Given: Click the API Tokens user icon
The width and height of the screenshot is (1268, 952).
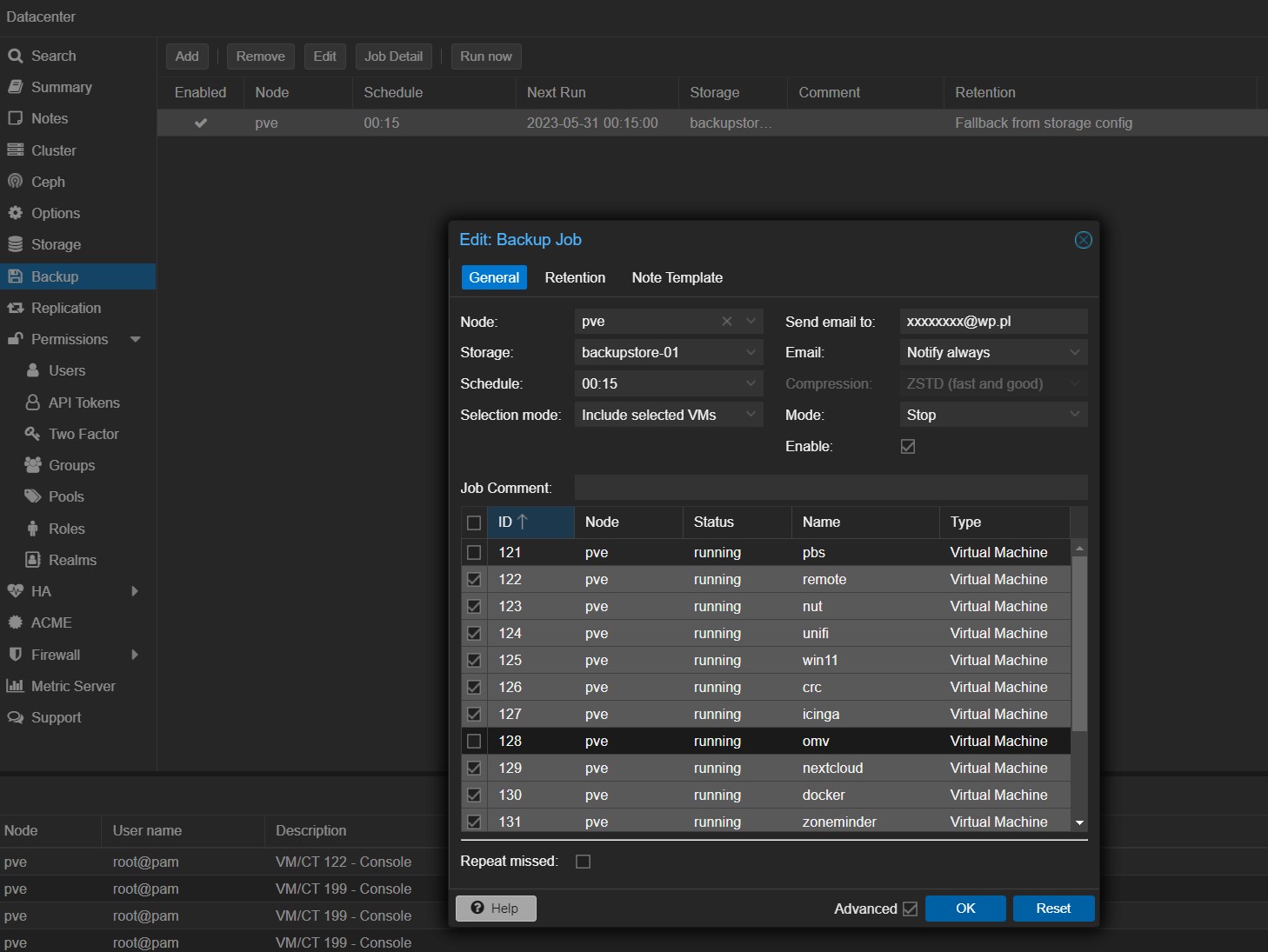Looking at the screenshot, I should click(33, 403).
